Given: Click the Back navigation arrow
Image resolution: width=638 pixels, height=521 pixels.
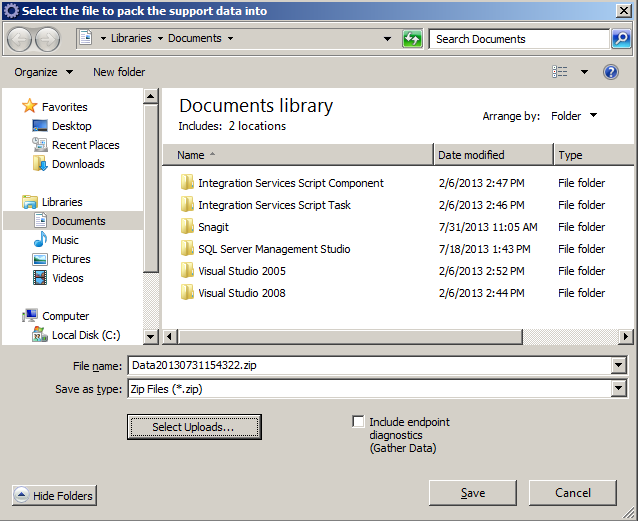Looking at the screenshot, I should click(x=20, y=39).
